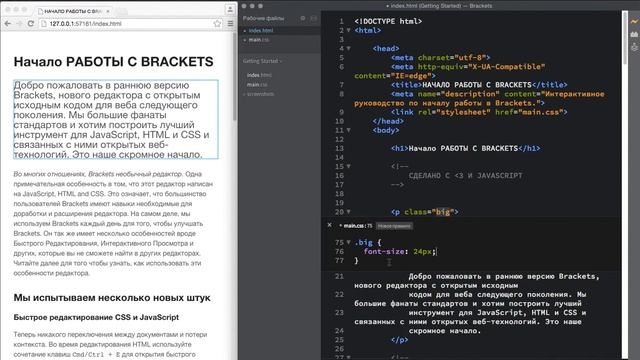640x360 pixels.
Task: Collapse the body tag on line 11
Action: pos(349,130)
